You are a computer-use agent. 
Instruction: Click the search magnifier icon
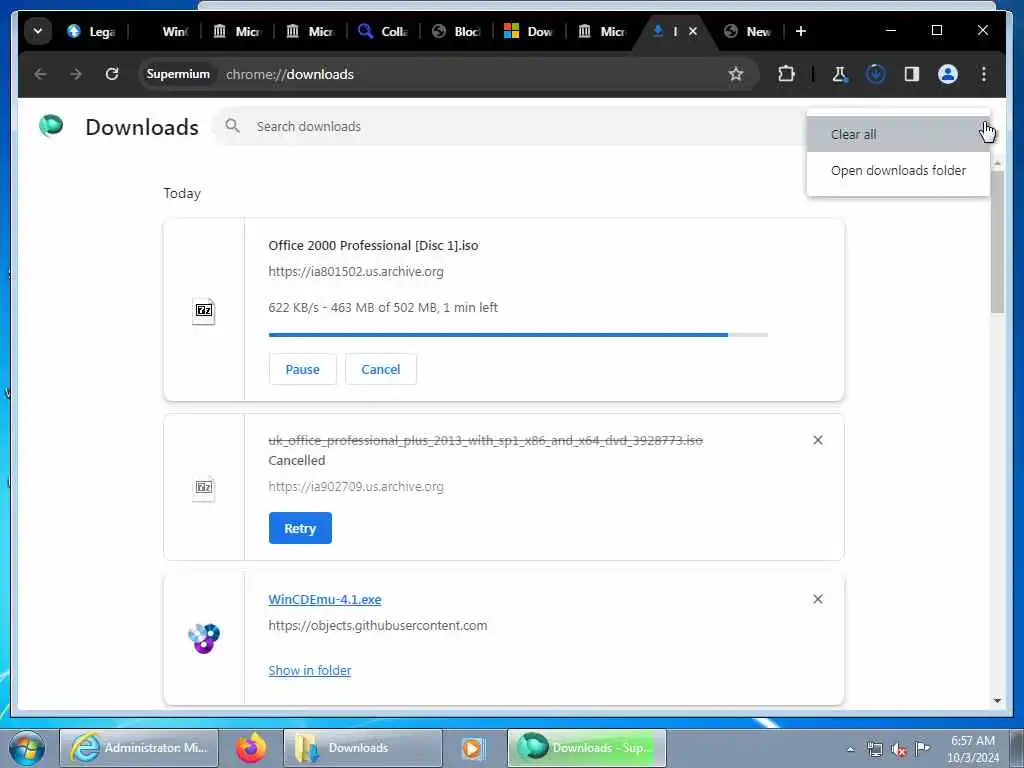[x=232, y=126]
